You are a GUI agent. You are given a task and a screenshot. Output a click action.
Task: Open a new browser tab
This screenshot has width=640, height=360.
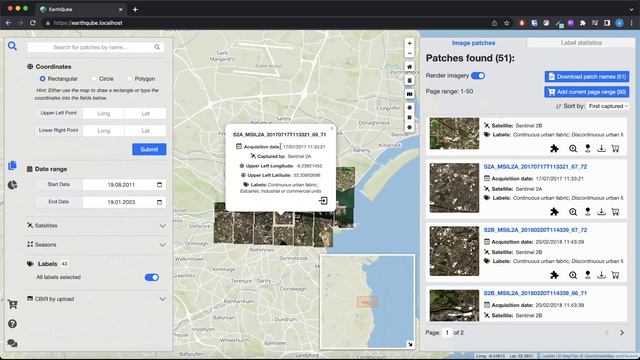135,9
